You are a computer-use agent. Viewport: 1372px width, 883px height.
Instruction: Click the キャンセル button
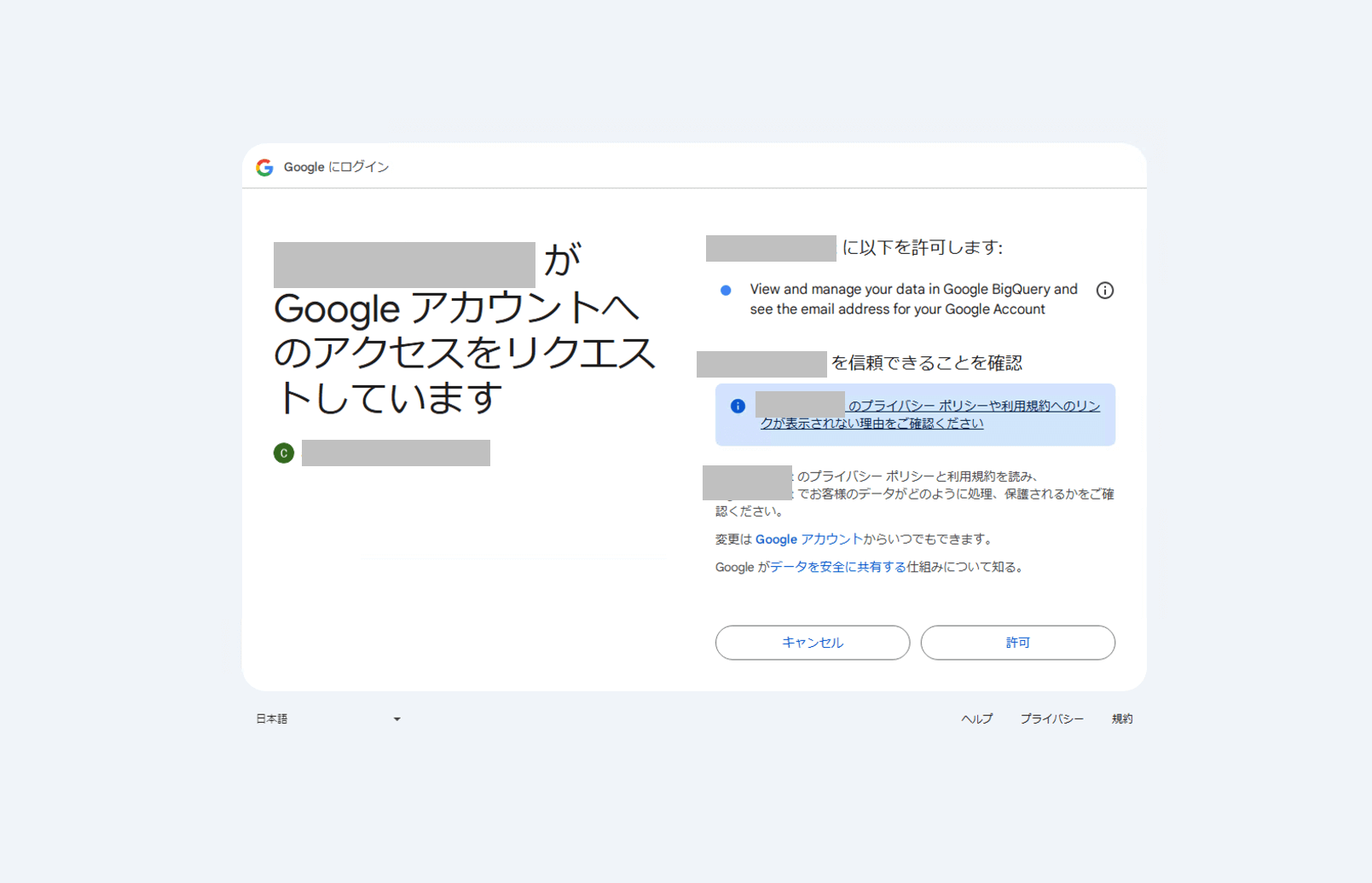pos(813,643)
